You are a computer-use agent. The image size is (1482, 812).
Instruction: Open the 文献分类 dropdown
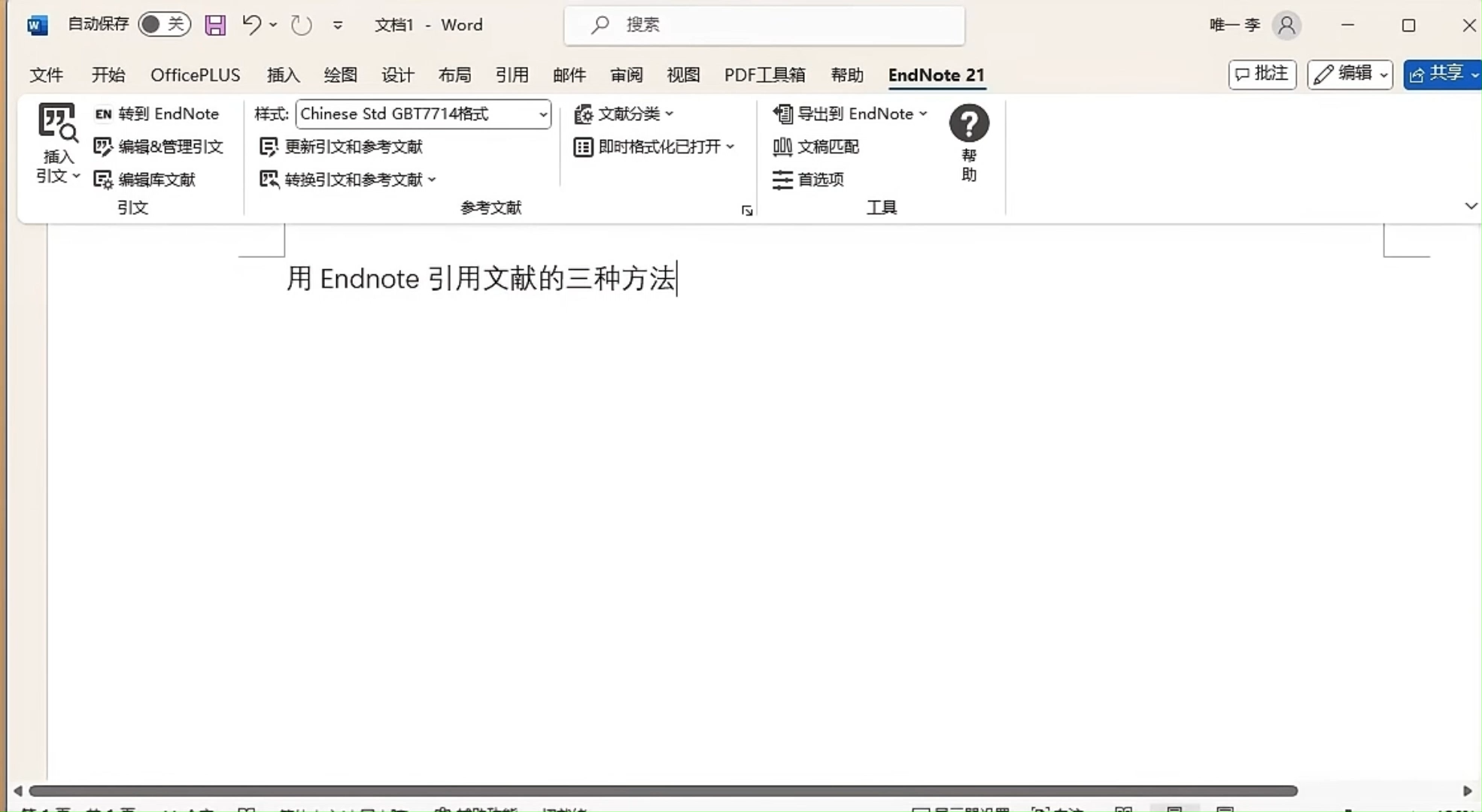[624, 114]
